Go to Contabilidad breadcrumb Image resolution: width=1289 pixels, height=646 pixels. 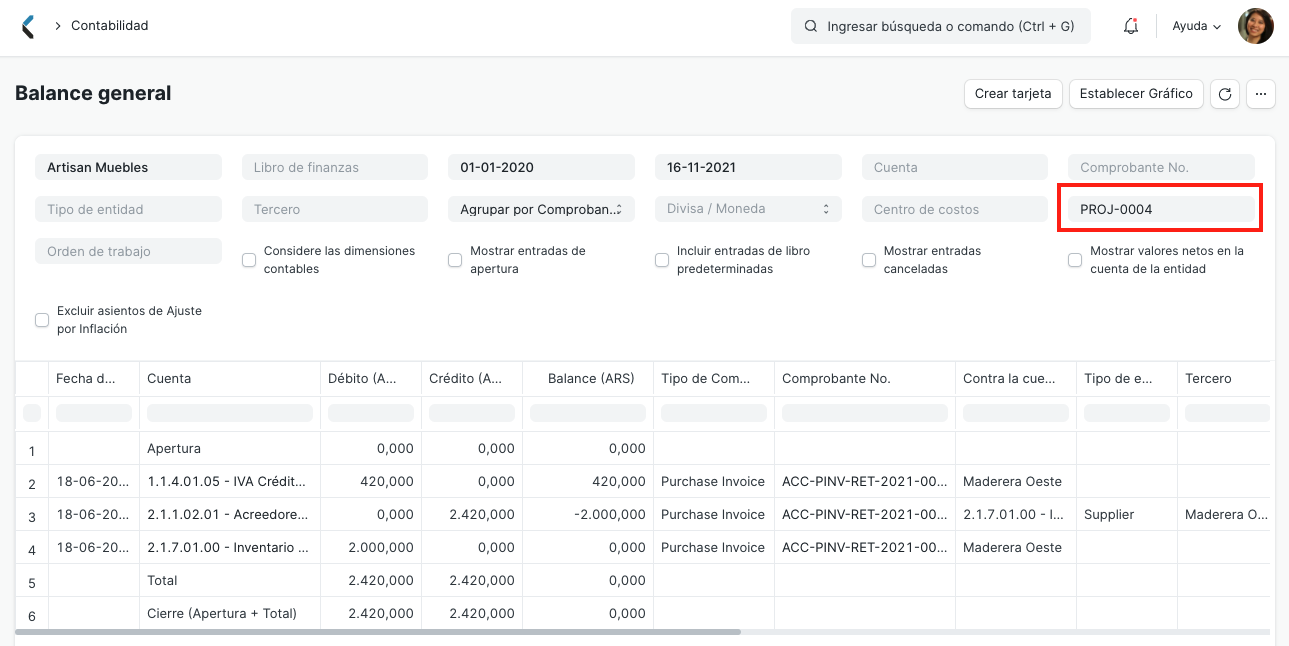pos(110,26)
